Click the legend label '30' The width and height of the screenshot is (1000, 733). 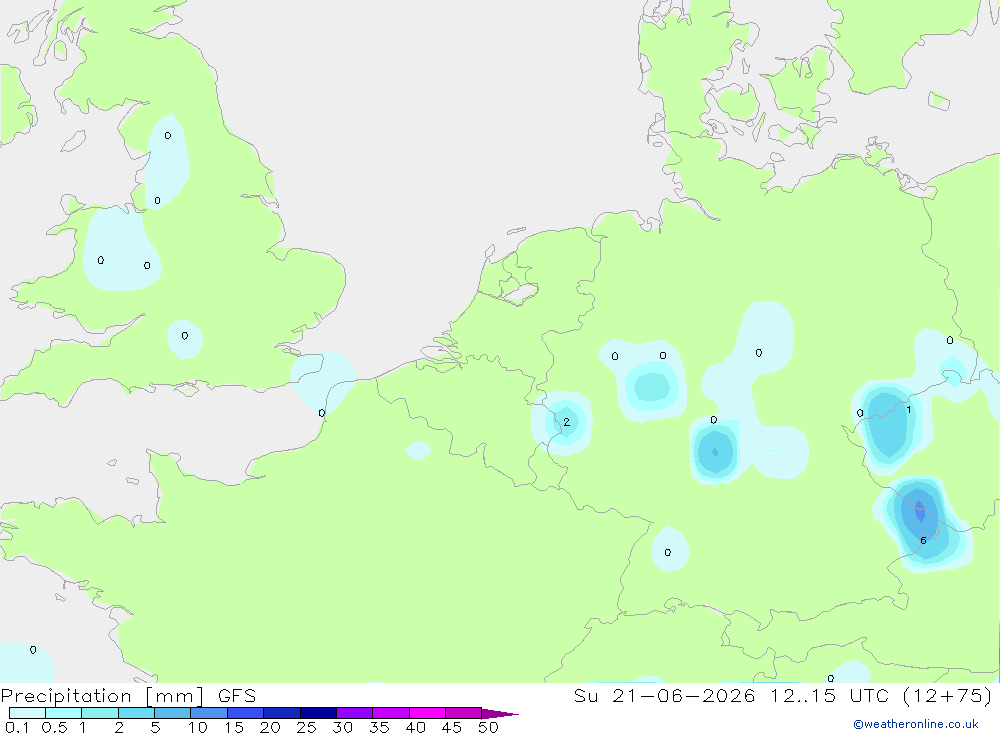(343, 727)
